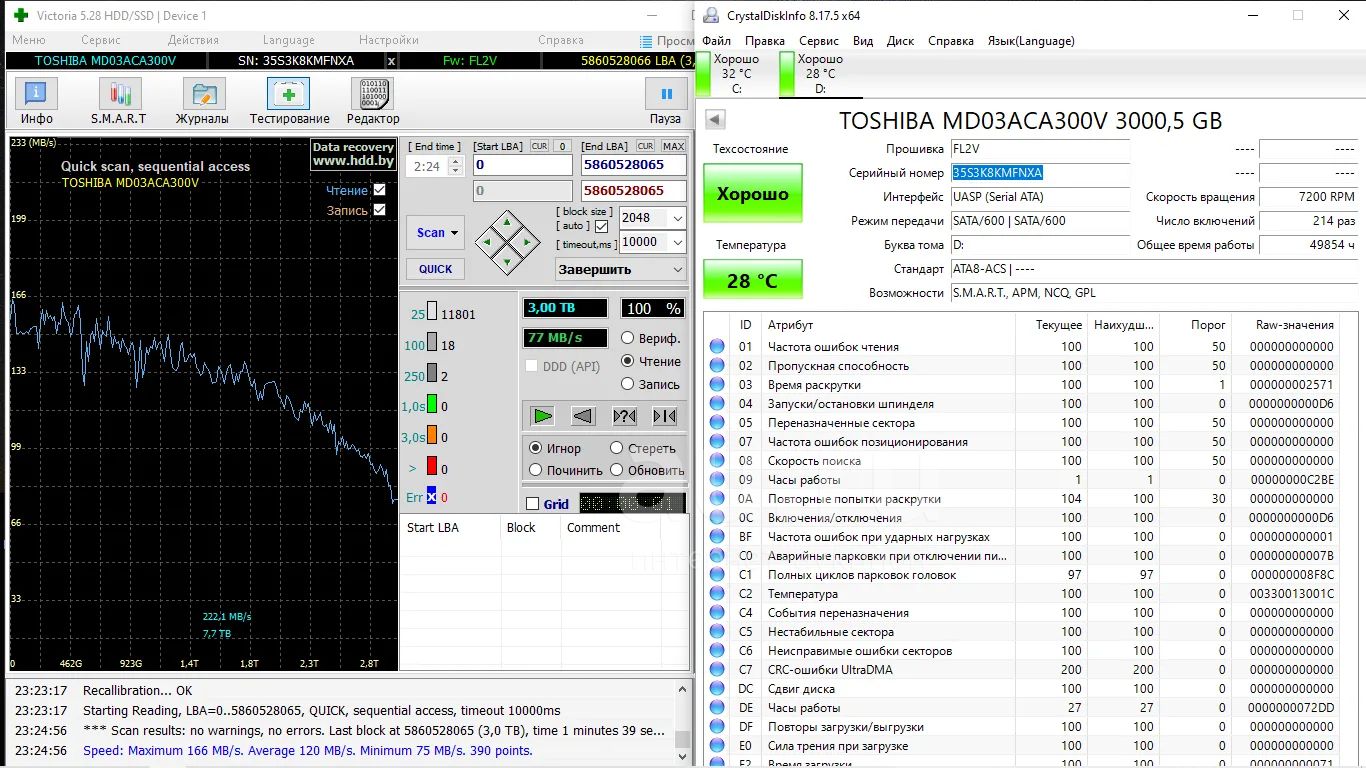1366x768 pixels.
Task: Open the Действия menu in Victoria
Action: 193,40
